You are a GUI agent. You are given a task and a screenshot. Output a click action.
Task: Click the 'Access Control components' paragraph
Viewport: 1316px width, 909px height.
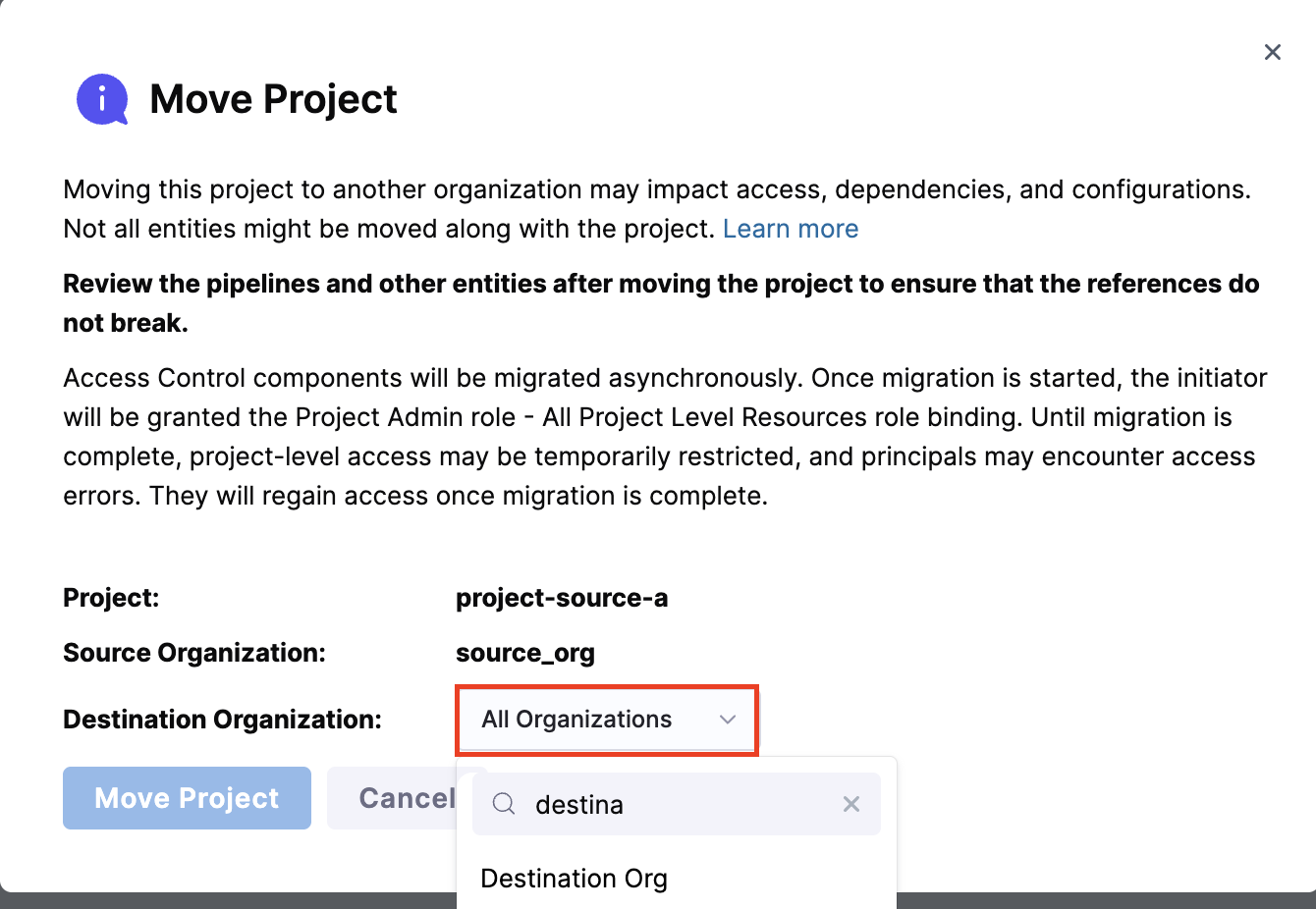tap(664, 437)
